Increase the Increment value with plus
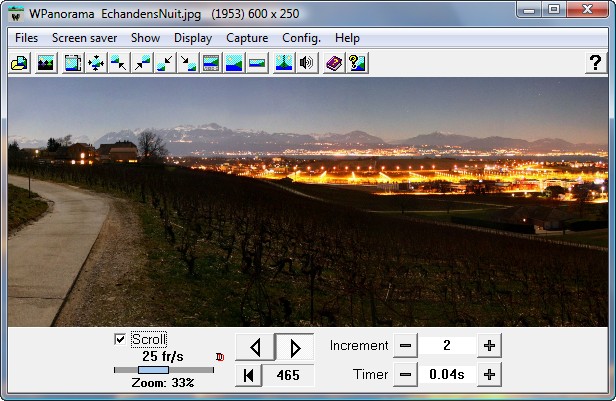616x401 pixels. click(489, 346)
